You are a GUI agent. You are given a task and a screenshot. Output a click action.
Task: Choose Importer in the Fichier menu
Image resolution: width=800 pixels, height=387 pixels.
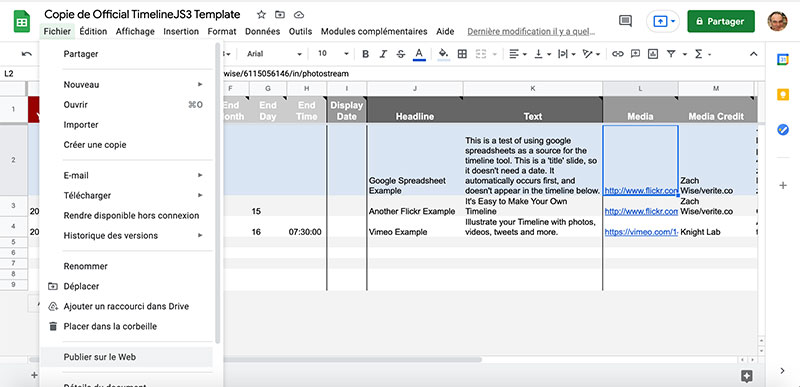tap(126, 124)
